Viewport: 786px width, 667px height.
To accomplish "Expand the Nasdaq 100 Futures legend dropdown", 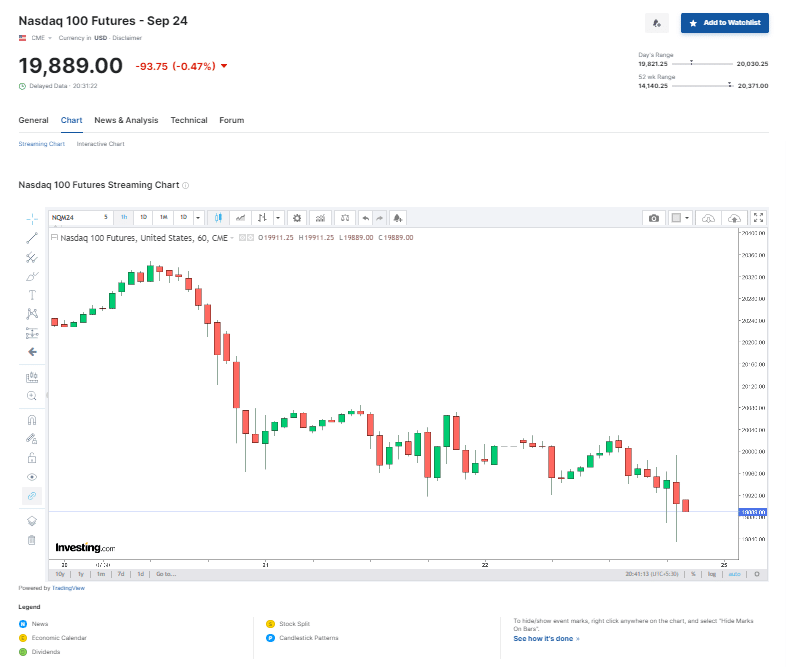I will point(232,238).
